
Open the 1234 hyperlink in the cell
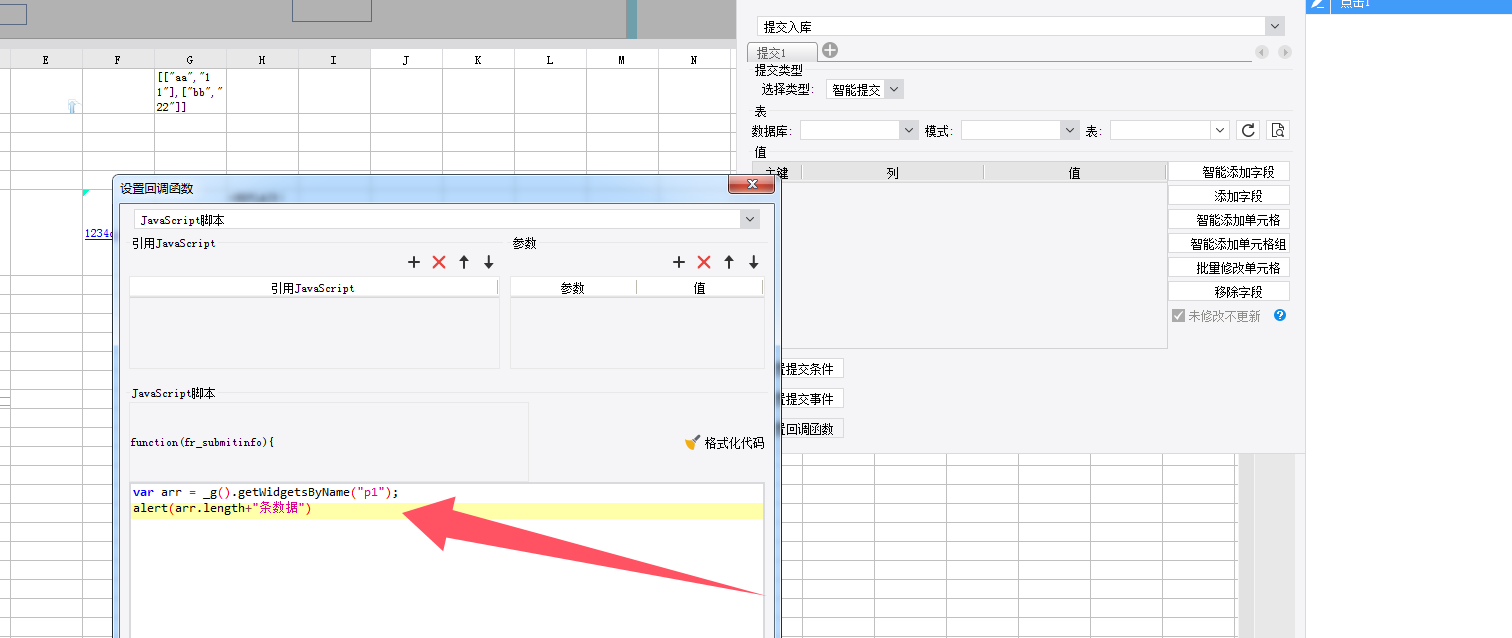point(98,233)
